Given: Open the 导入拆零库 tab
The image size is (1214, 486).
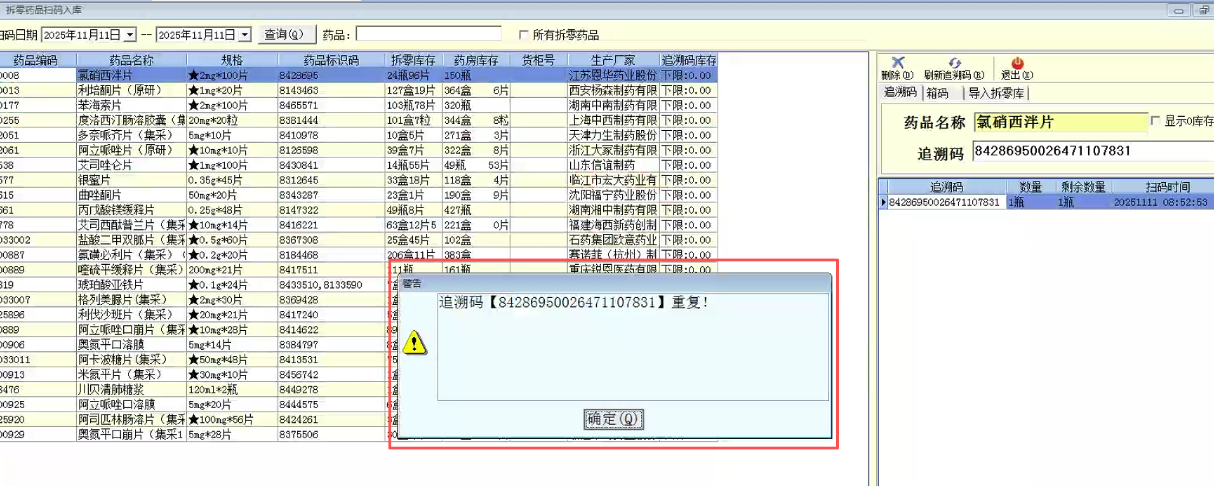Looking at the screenshot, I should pyautogui.click(x=997, y=93).
